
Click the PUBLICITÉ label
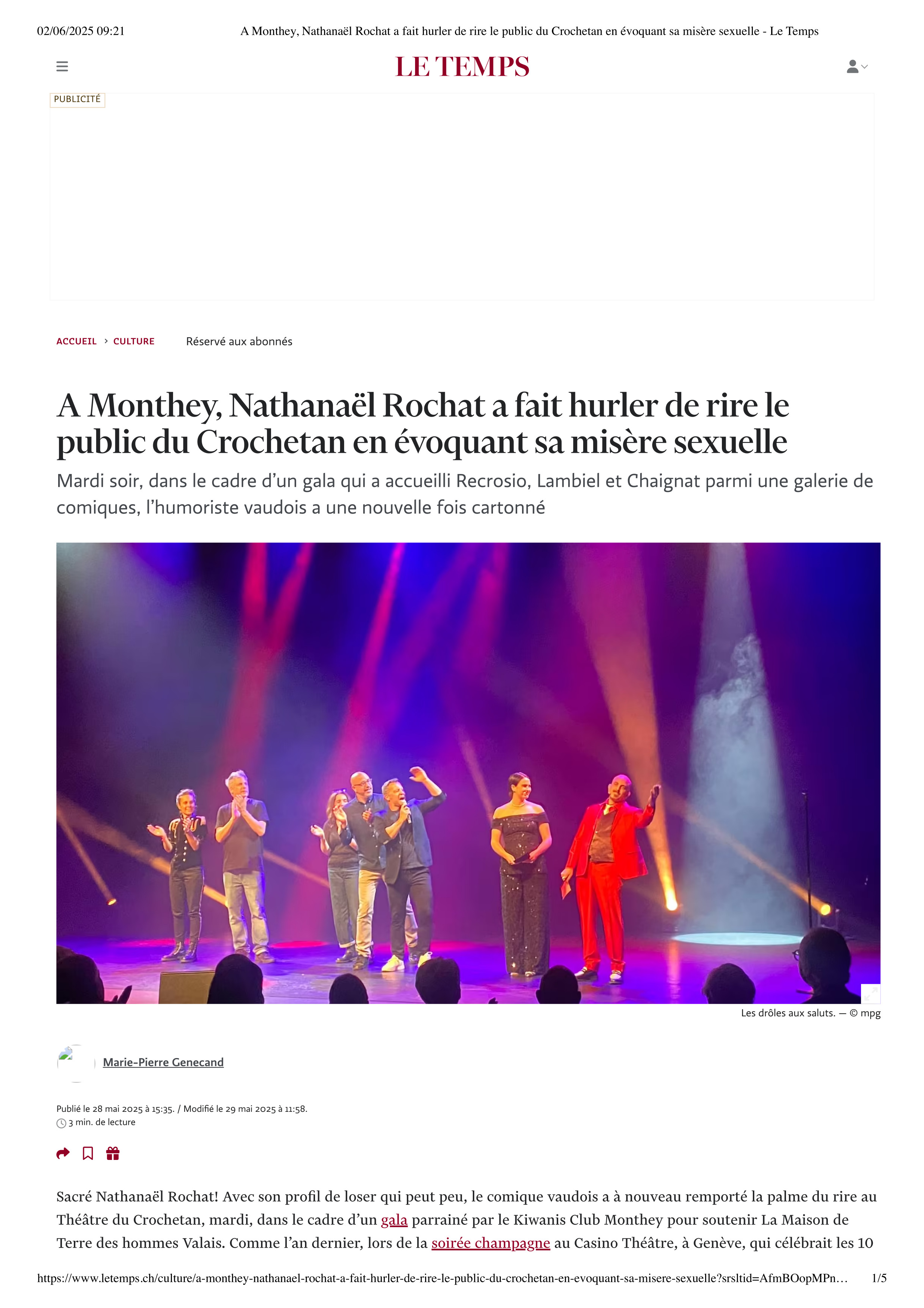point(78,100)
